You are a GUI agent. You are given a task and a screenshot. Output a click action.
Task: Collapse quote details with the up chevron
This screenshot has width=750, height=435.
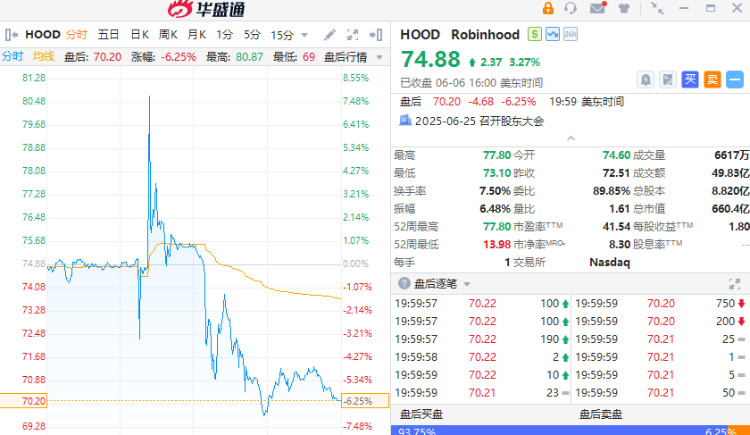[571, 138]
